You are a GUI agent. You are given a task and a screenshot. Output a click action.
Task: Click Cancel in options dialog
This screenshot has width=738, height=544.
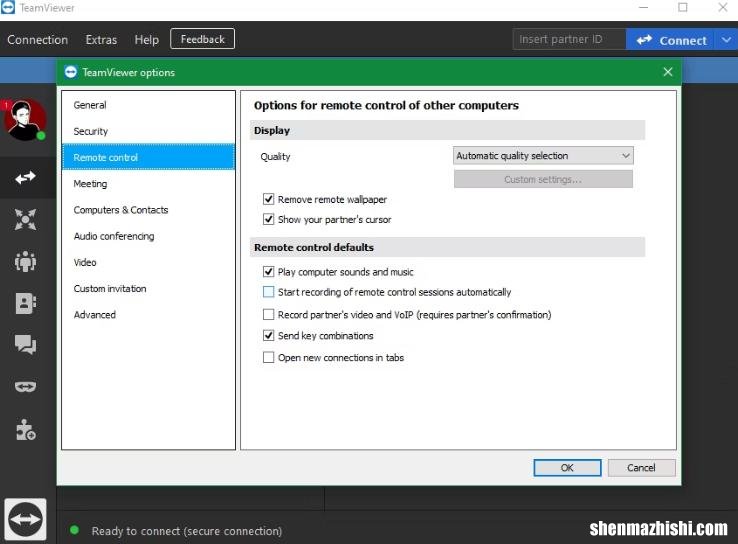[x=642, y=468]
